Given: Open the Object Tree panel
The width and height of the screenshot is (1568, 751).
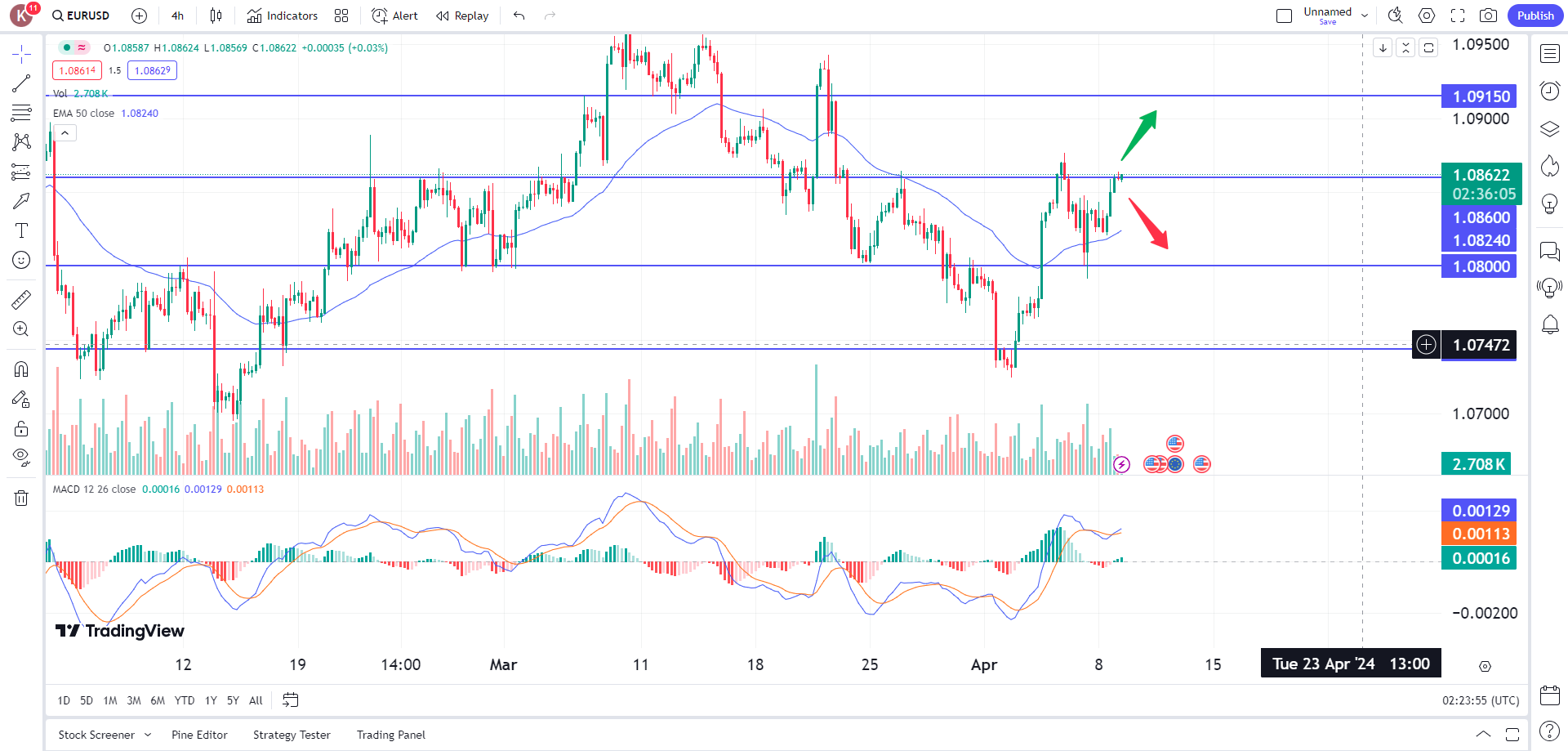Looking at the screenshot, I should coord(1549,128).
